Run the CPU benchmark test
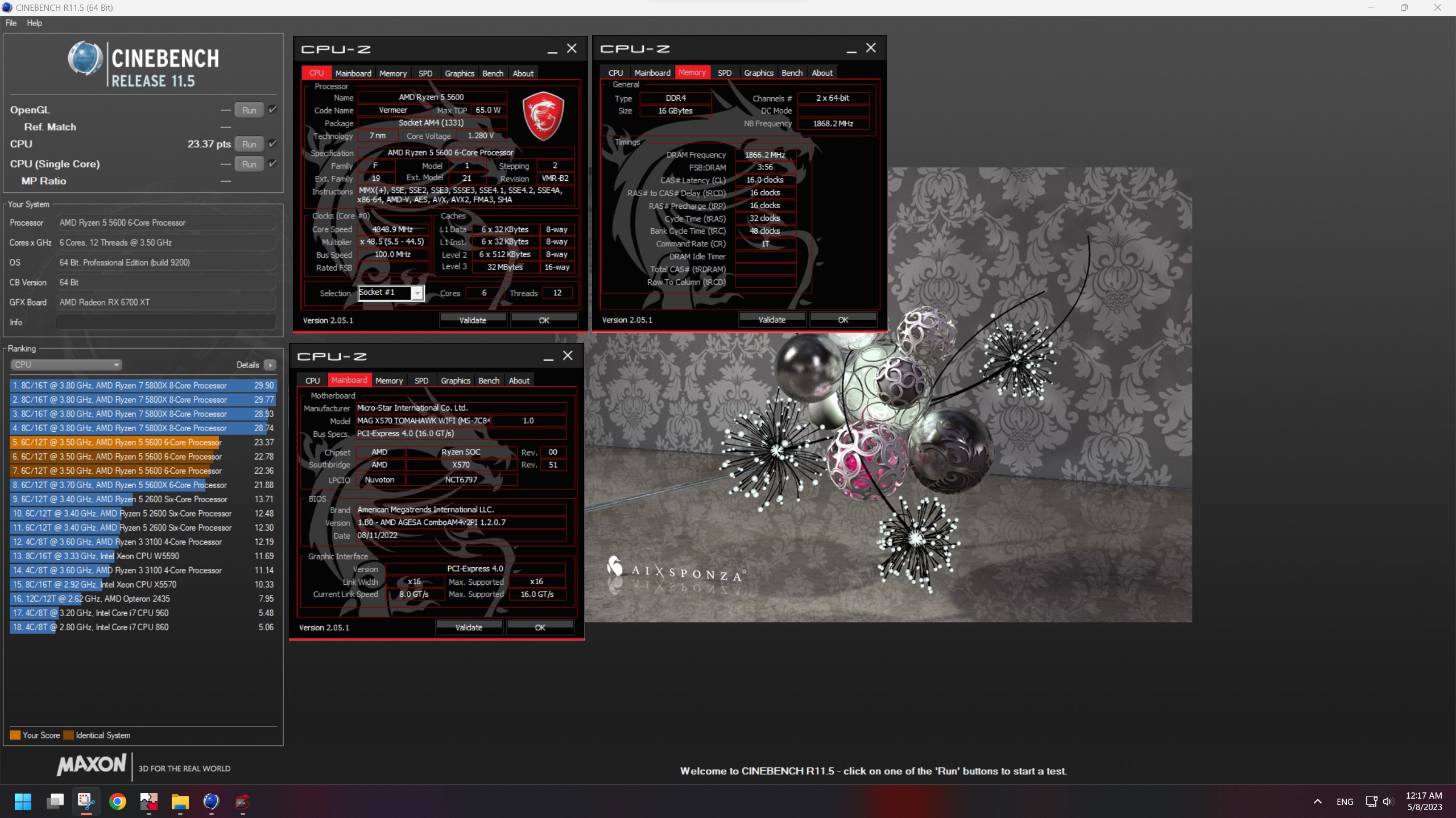 tap(249, 144)
